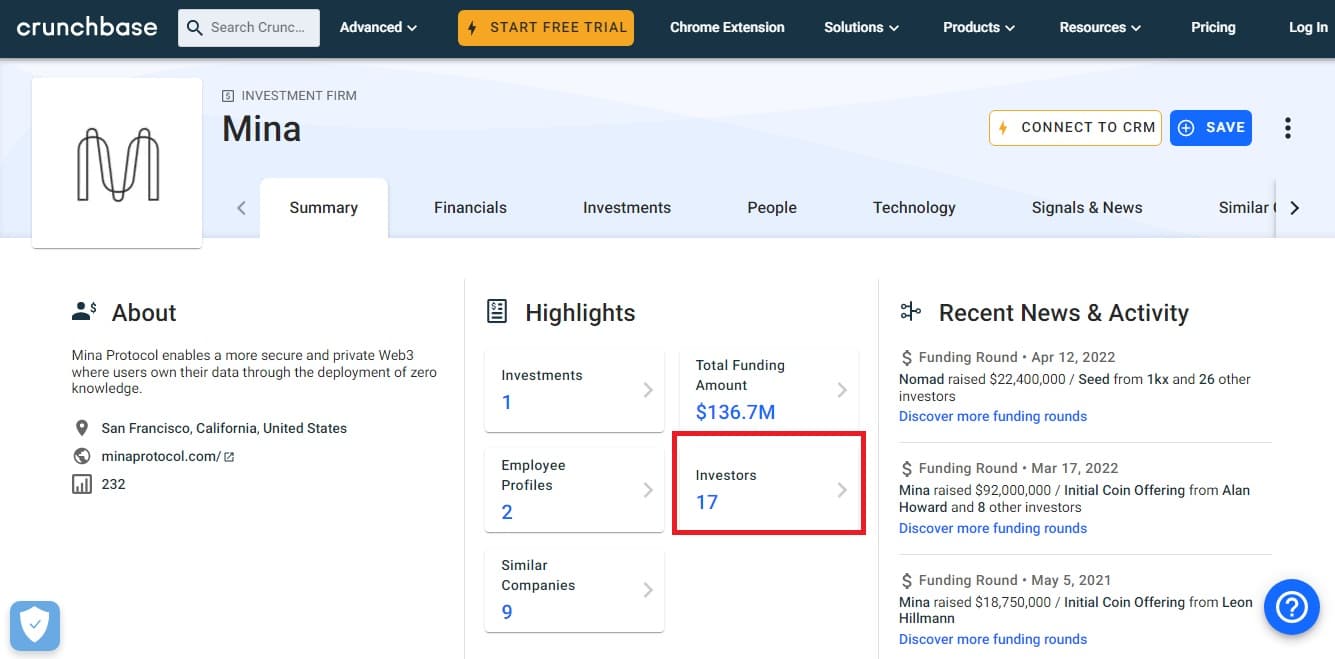Screen dimensions: 1335x659
Task: Click the 1kx investor link
Action: (1157, 379)
